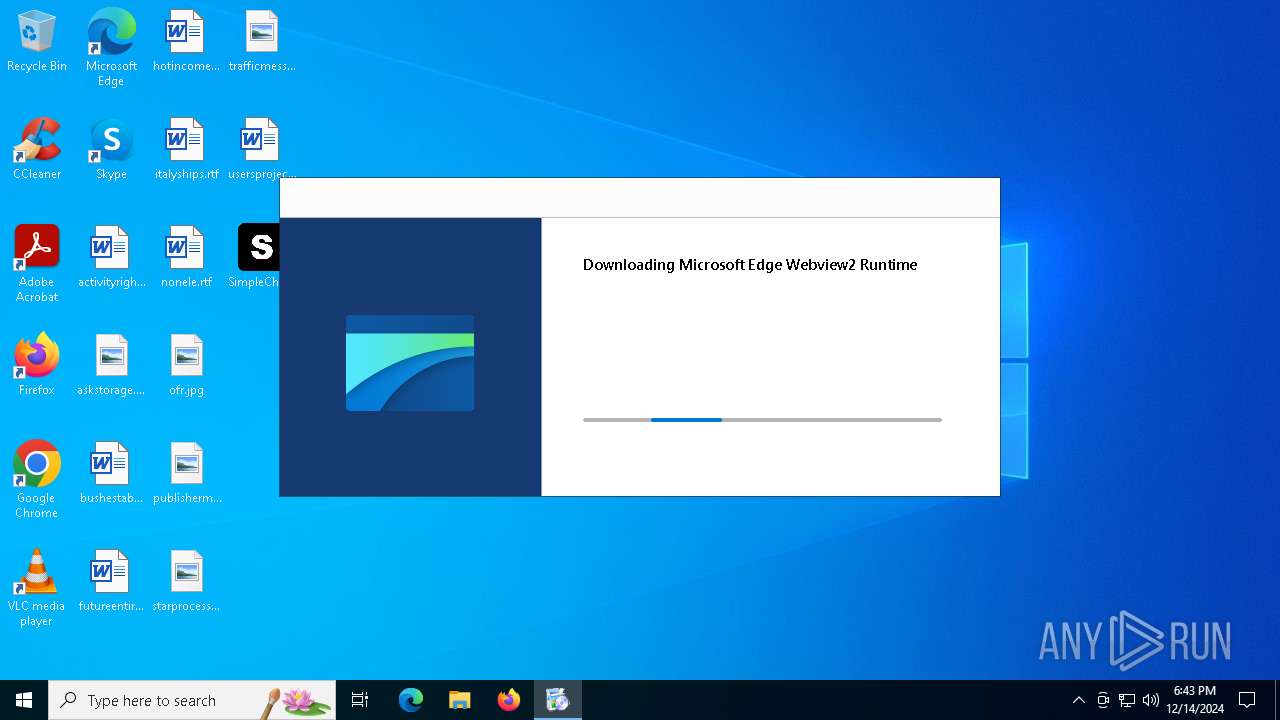Switch to the installer taskbar button
1280x720 pixels.
[558, 700]
